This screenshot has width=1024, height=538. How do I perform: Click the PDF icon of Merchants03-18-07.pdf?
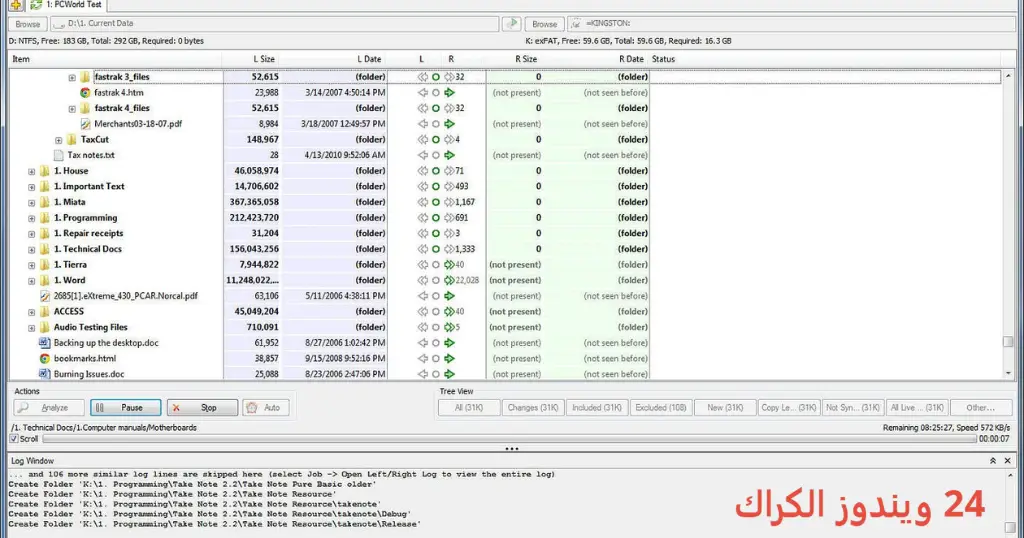85,124
